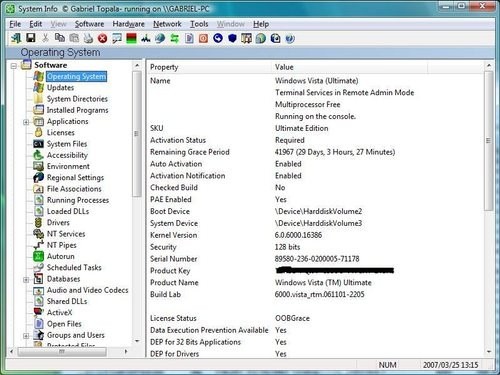This screenshot has height=375, width=500.
Task: Open Regional Settings tree item
Action: click(75, 178)
